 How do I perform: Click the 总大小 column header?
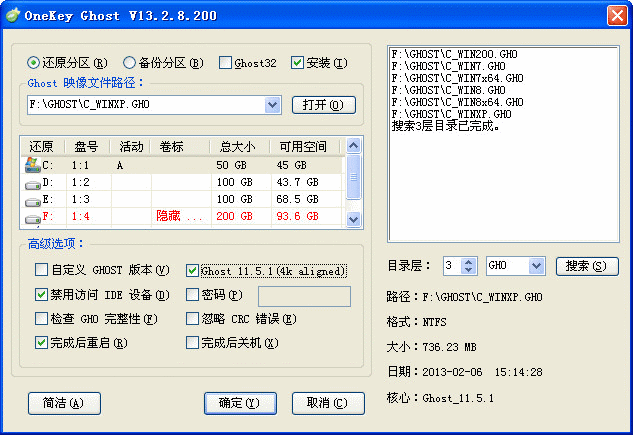(238, 146)
